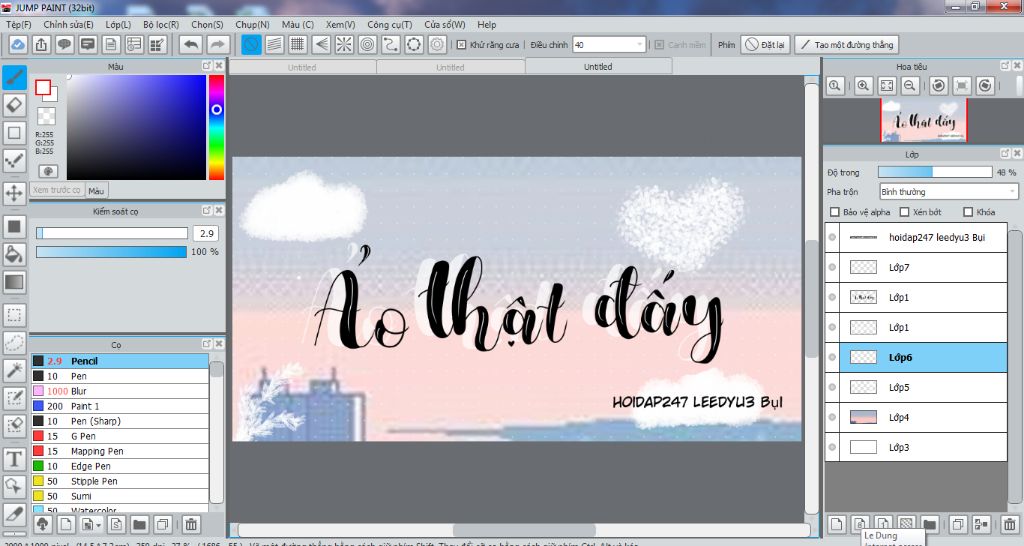Undock the Hoa tiêu navigator panel
Viewport: 1024px width, 546px height.
pyautogui.click(x=1005, y=66)
